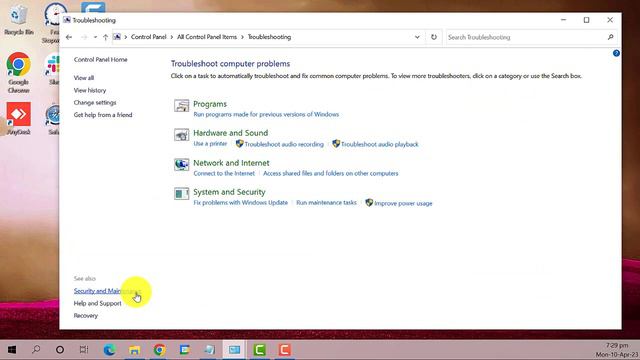Open File Explorer from taskbar
640x360 pixels.
134,350
